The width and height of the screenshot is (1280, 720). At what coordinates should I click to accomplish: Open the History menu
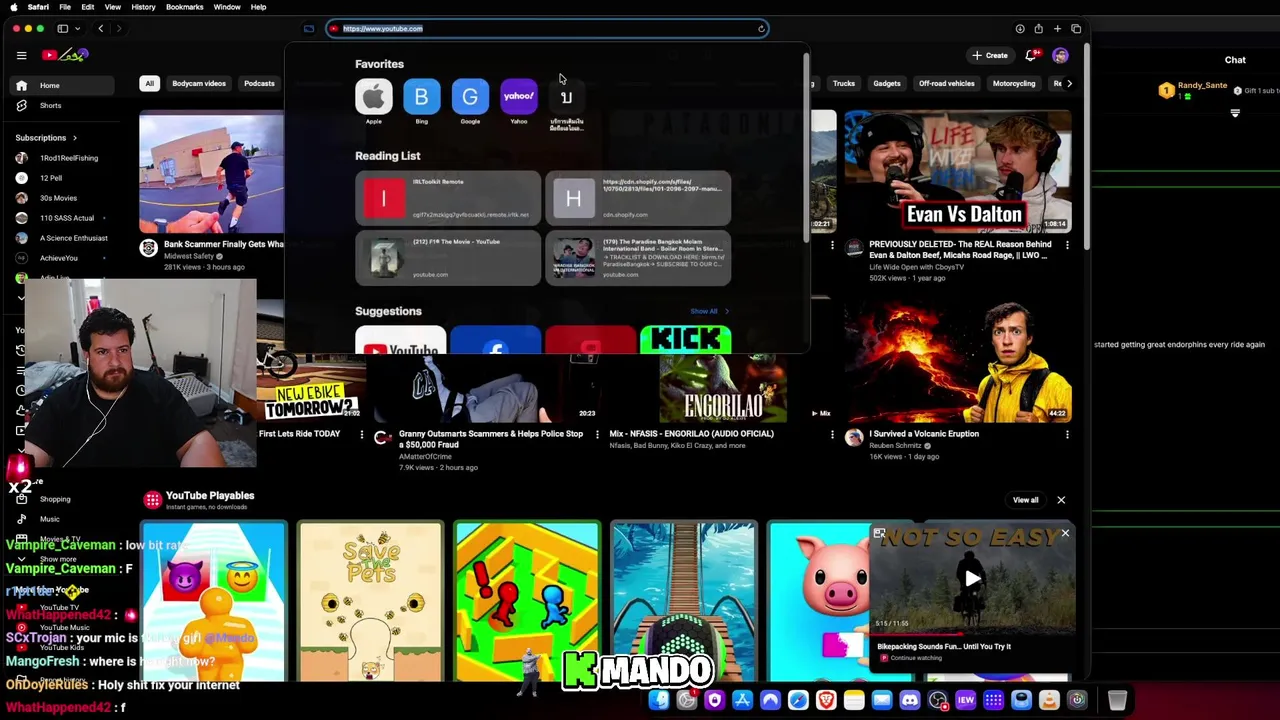143,7
